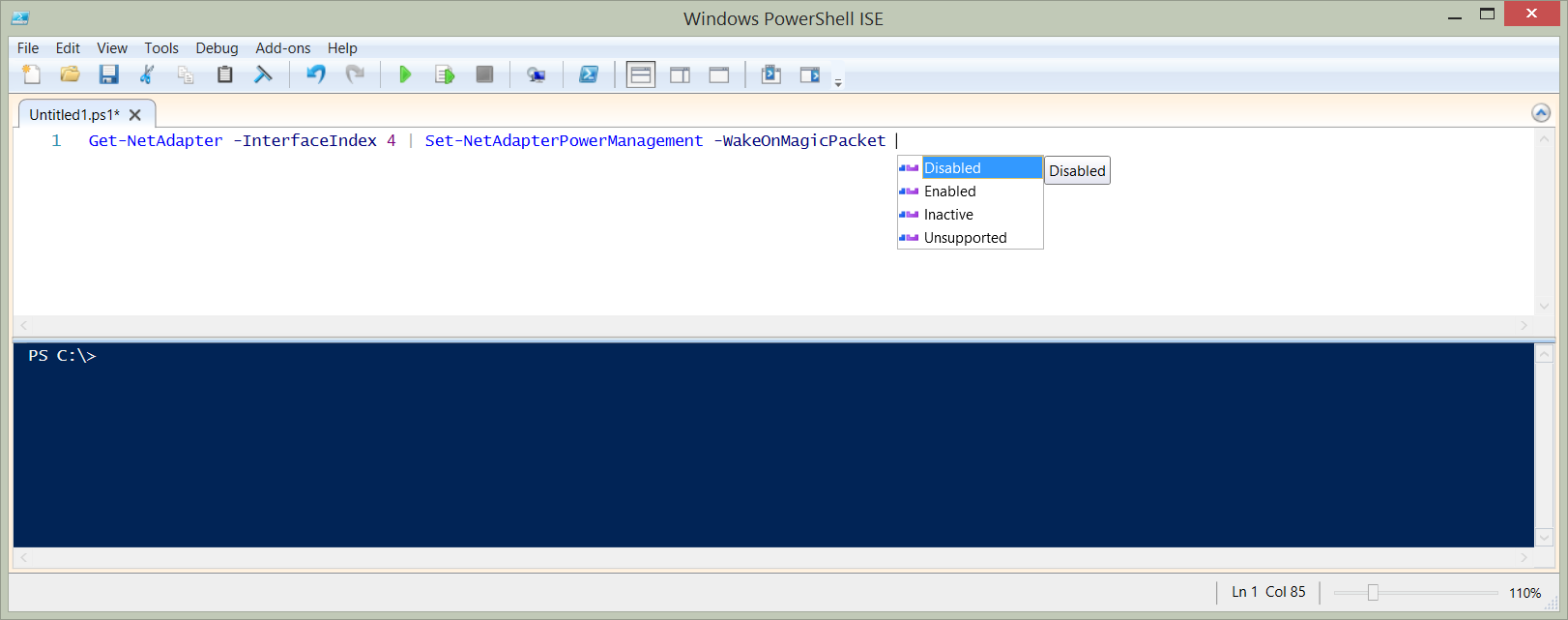Screen dimensions: 1568x620
Task: Toggle Show Script Pane Maximized layout
Action: point(718,74)
